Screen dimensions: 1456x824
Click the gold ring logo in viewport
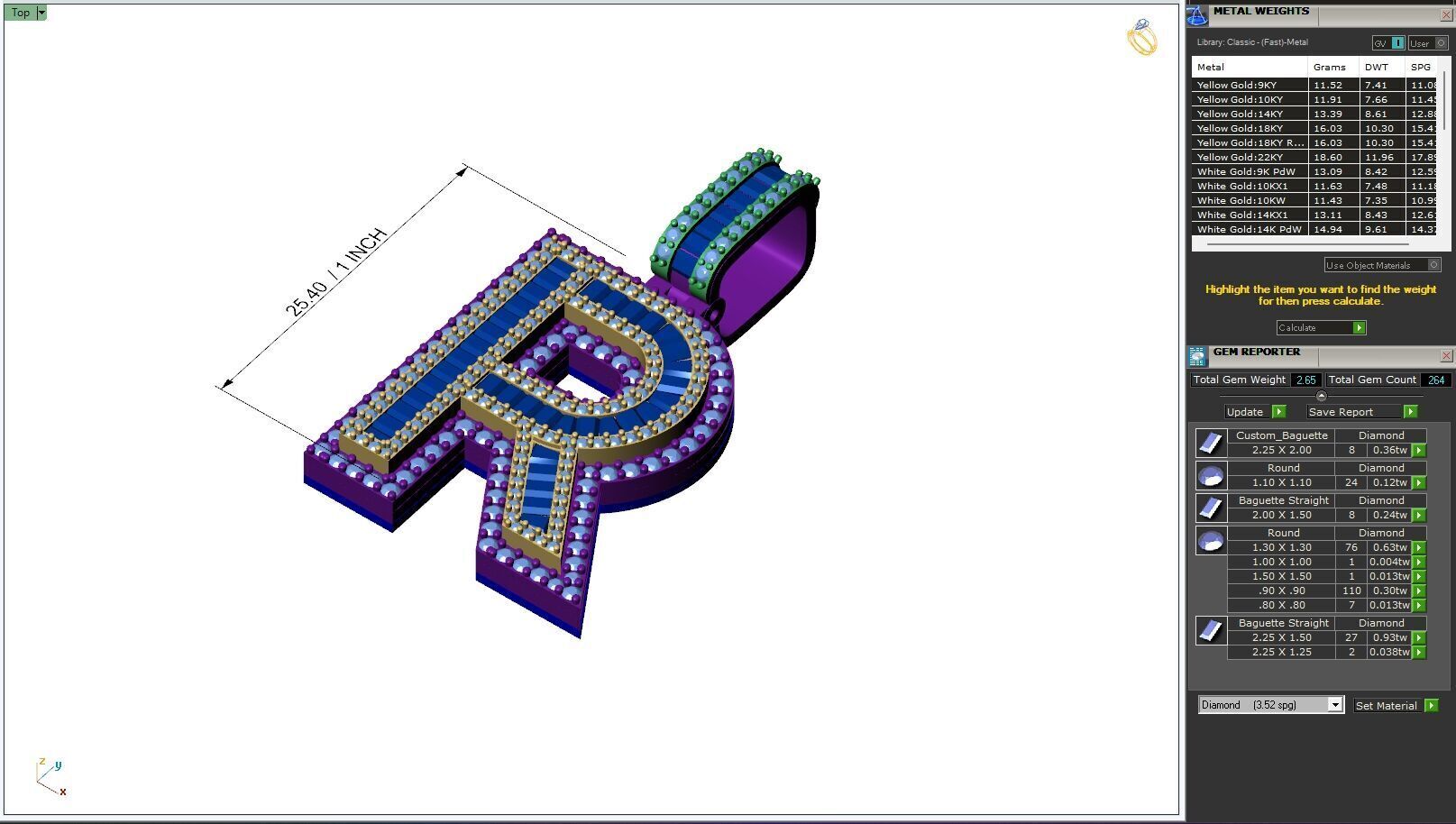tap(1141, 37)
